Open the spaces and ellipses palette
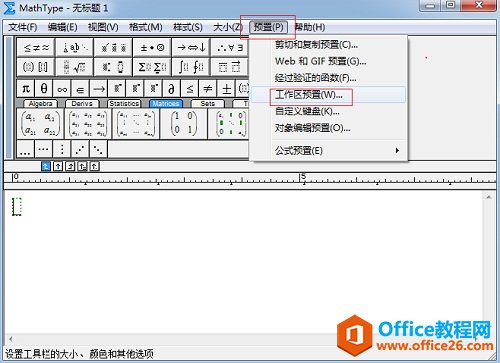500x363 pixels. [75, 48]
